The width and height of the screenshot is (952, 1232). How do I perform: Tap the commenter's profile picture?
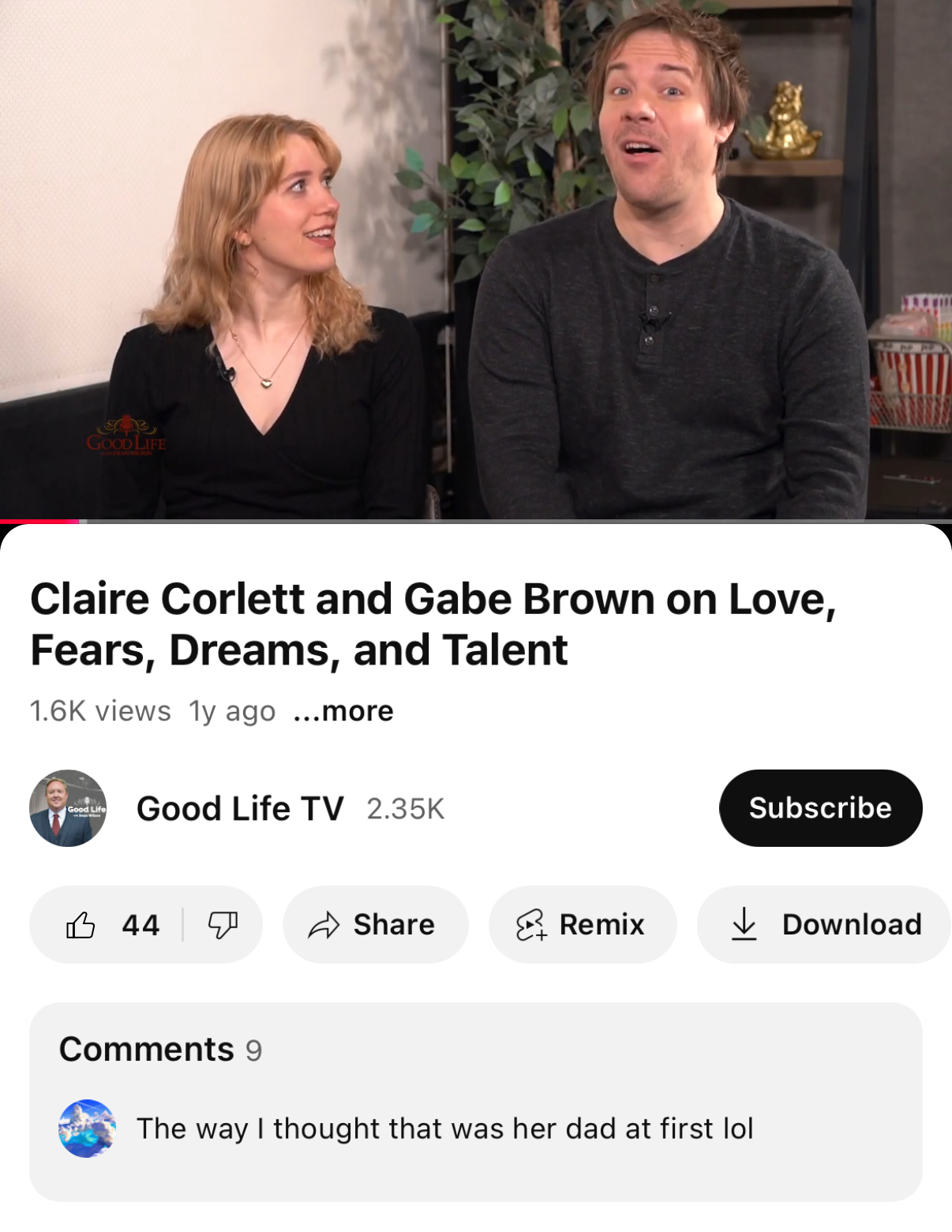point(87,1129)
